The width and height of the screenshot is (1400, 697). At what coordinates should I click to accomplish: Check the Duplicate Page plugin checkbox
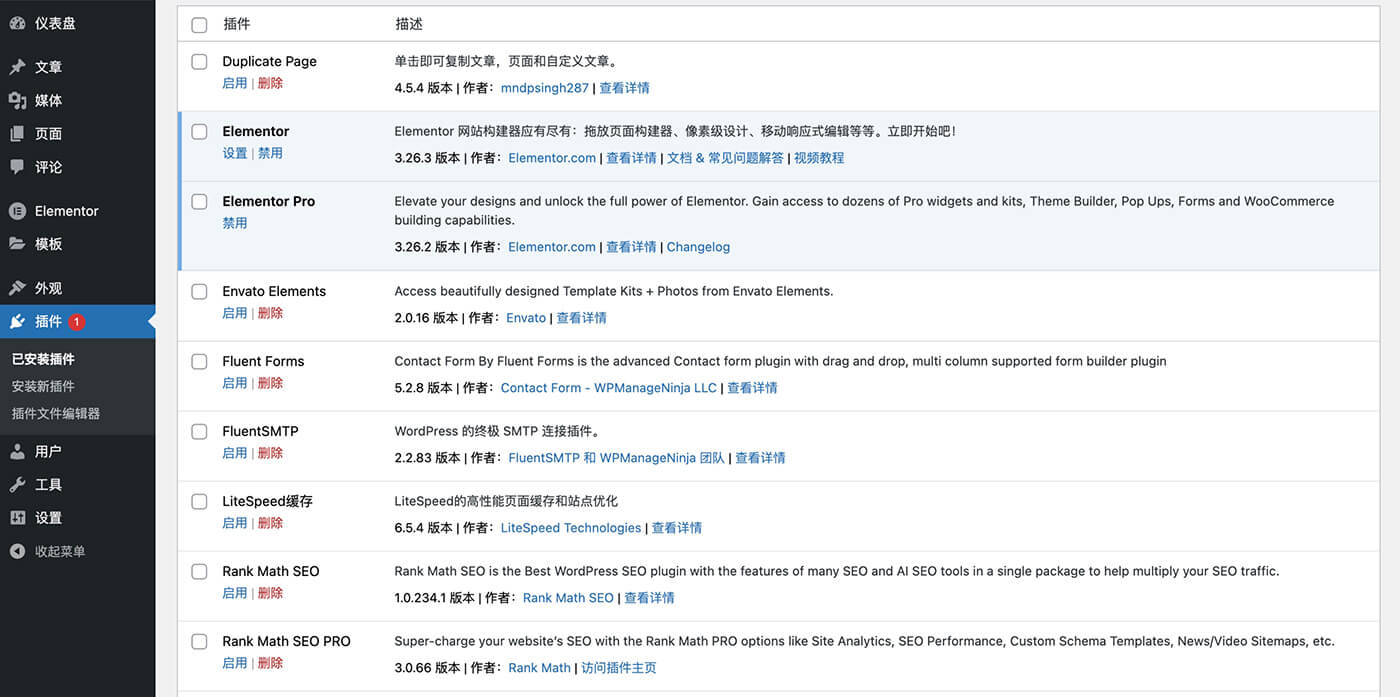click(x=199, y=62)
